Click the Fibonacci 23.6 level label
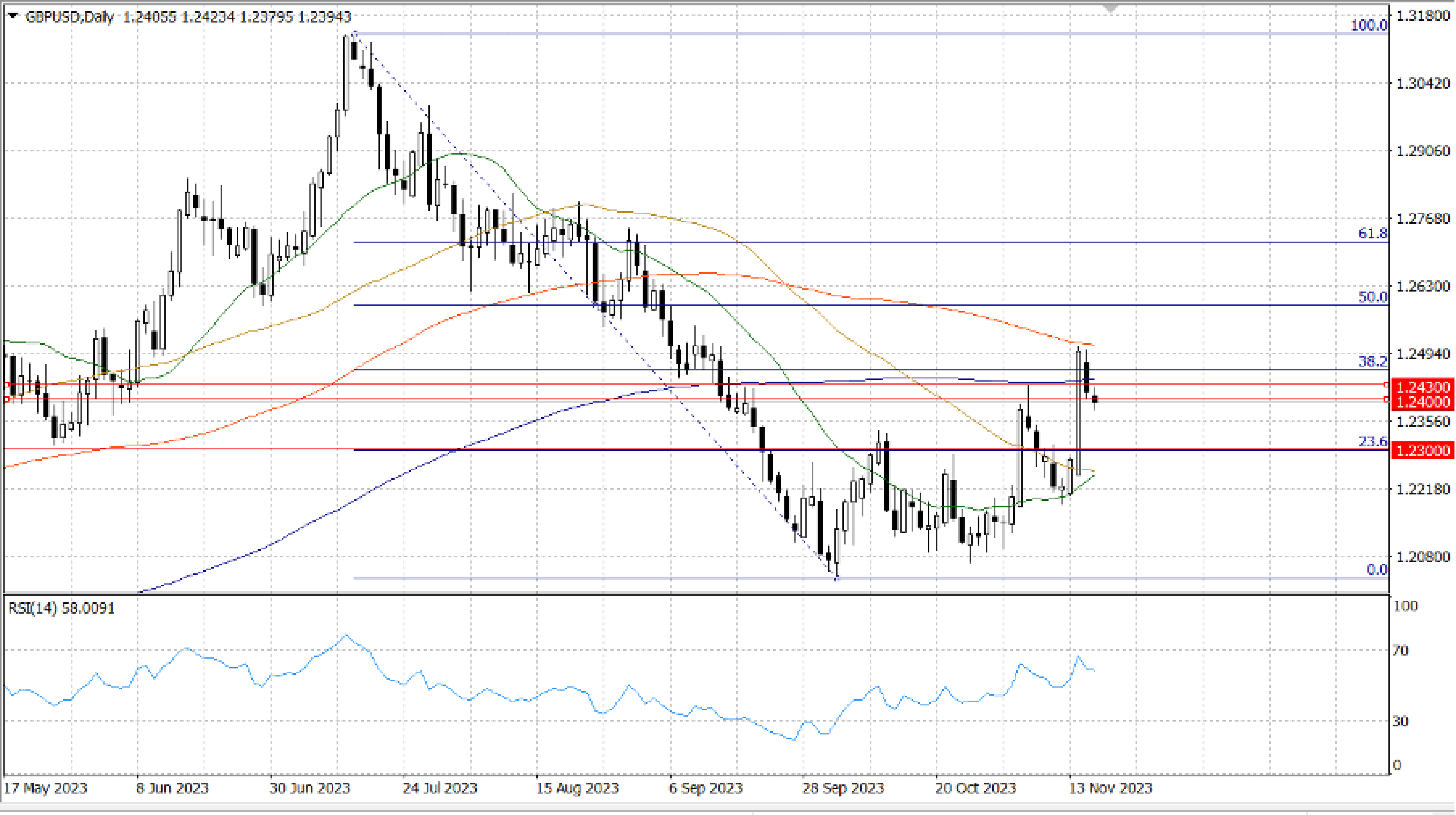Viewport: 1456px width, 815px height. click(x=1372, y=442)
